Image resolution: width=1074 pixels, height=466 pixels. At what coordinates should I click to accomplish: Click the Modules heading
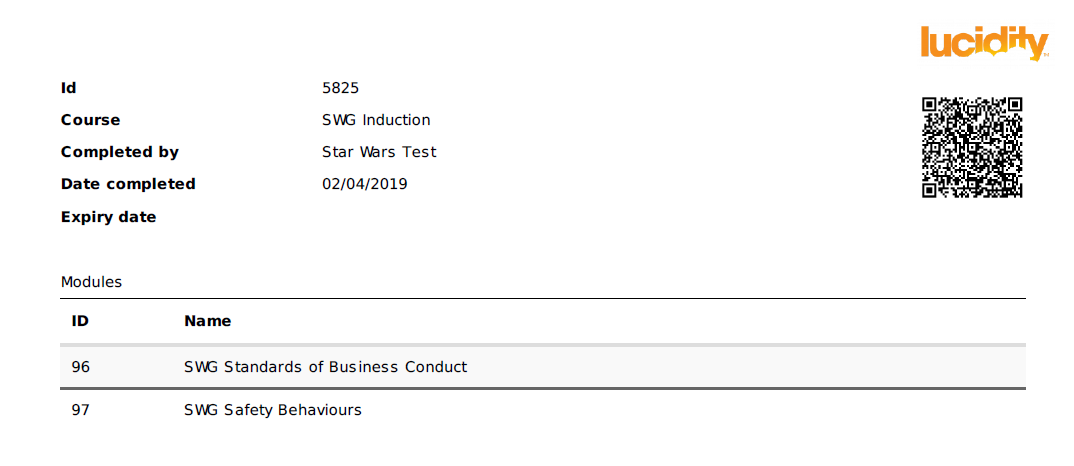(x=91, y=282)
